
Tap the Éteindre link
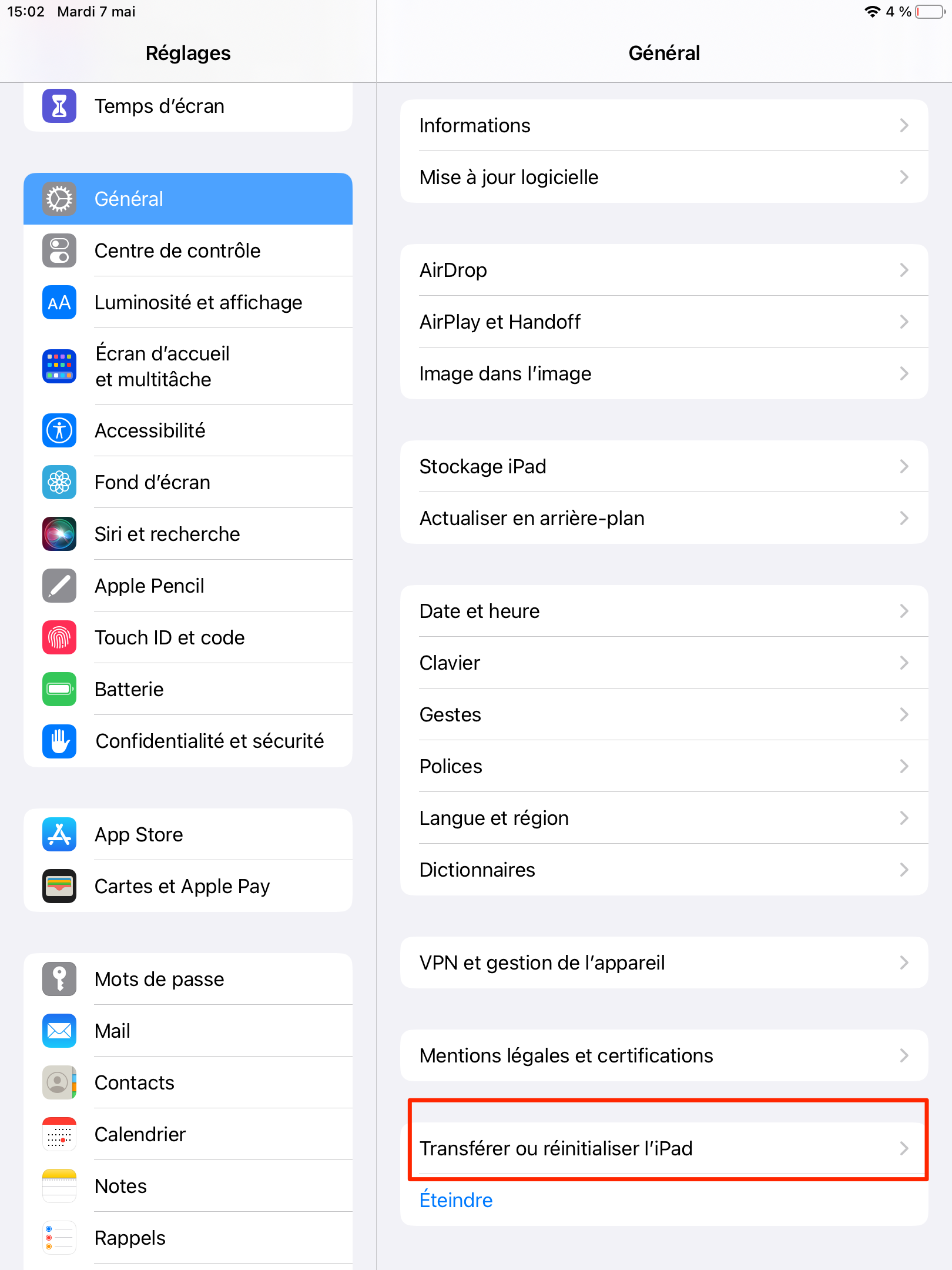click(456, 1200)
